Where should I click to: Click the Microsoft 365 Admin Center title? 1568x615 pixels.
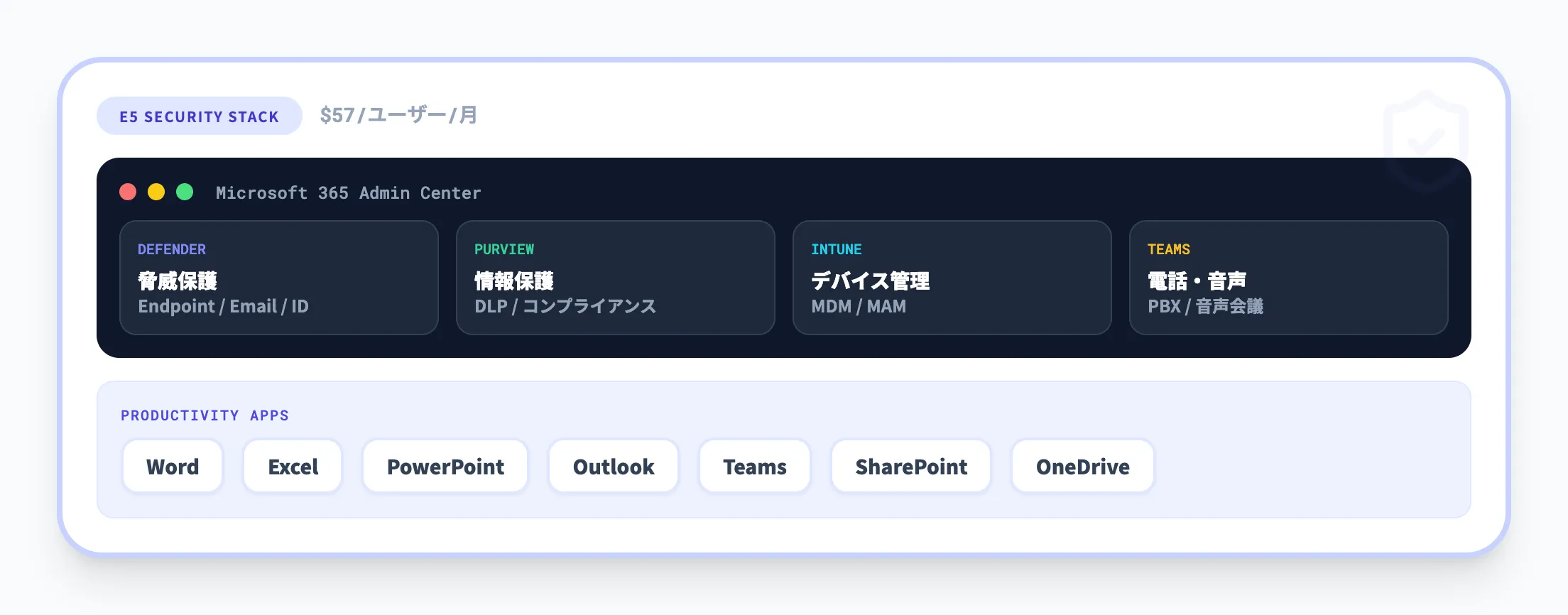(x=348, y=193)
